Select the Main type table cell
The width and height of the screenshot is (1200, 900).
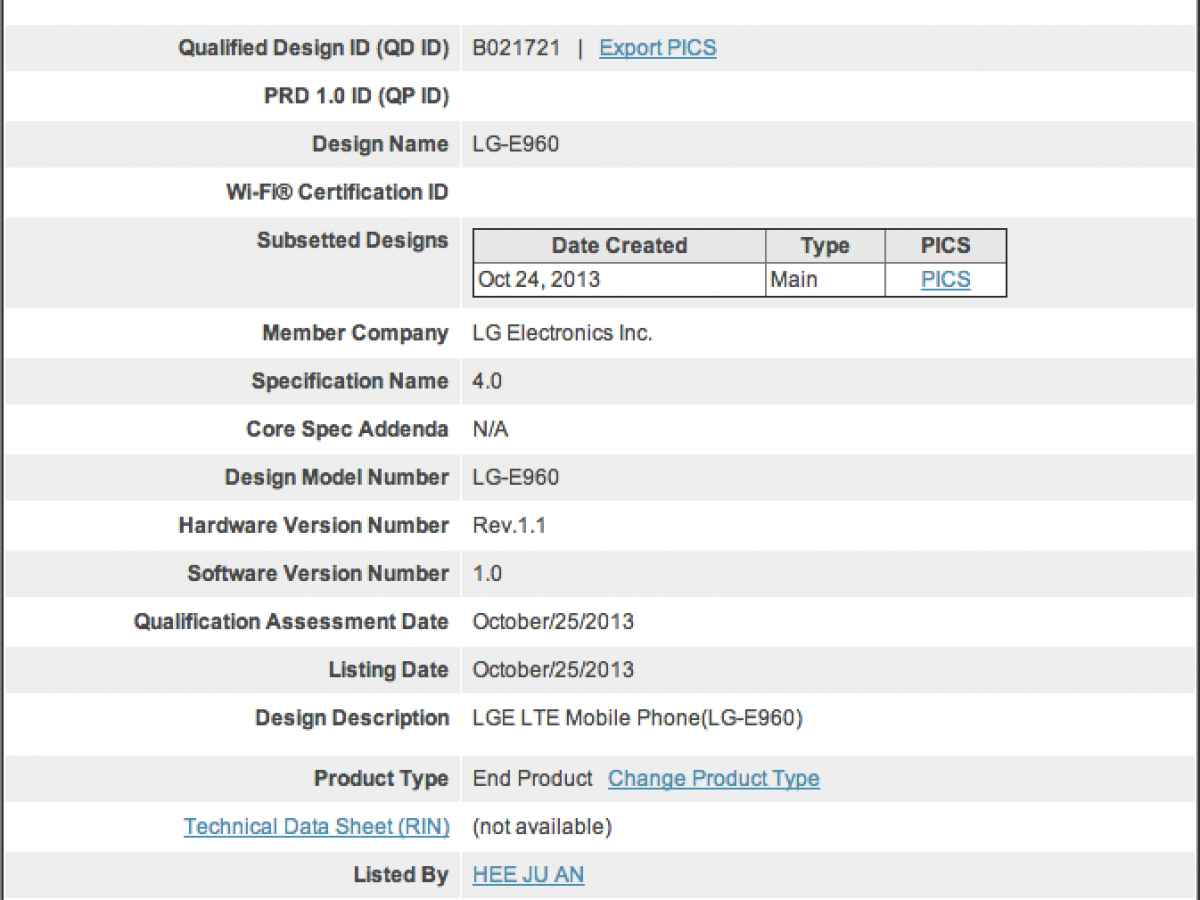pos(794,280)
